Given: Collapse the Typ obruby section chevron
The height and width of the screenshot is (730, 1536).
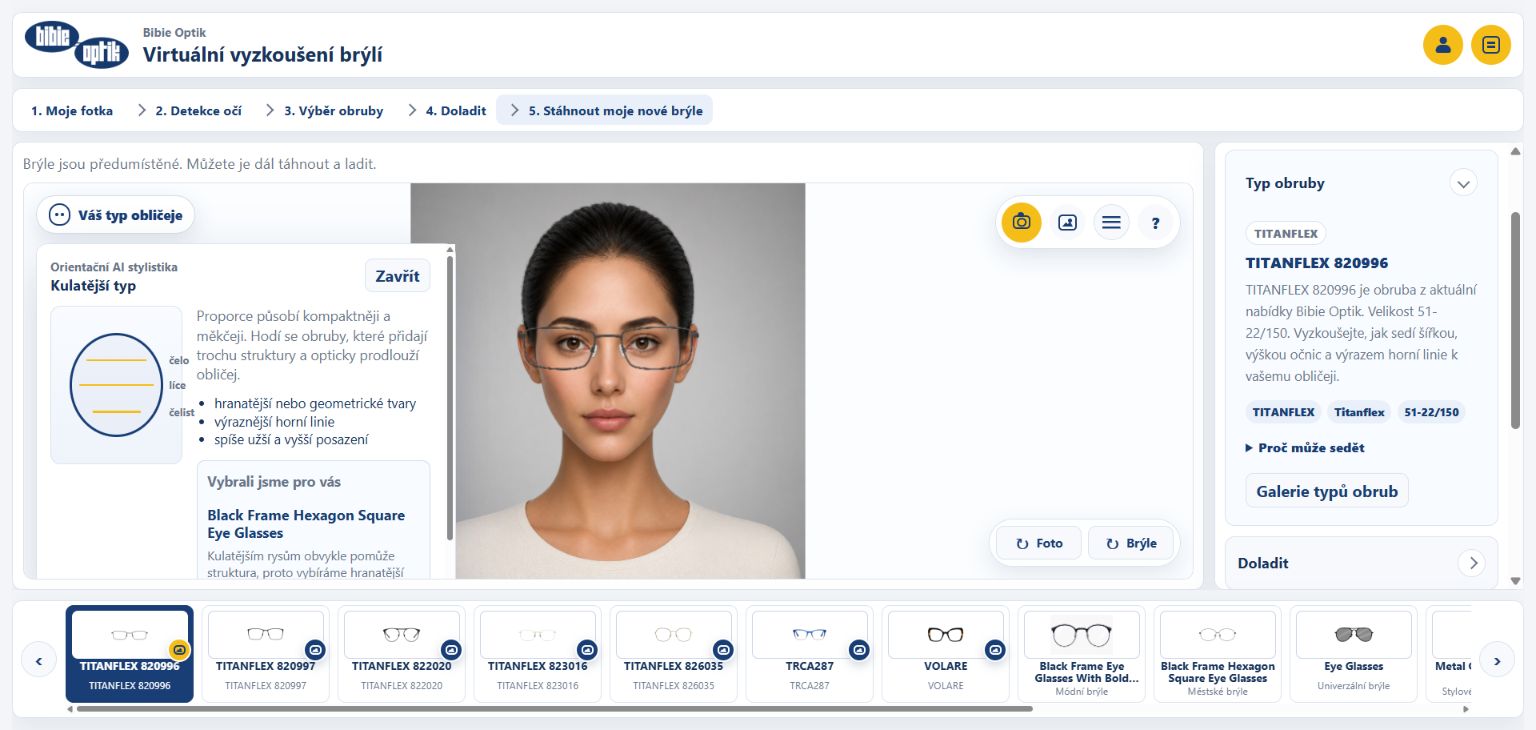Looking at the screenshot, I should (1463, 183).
